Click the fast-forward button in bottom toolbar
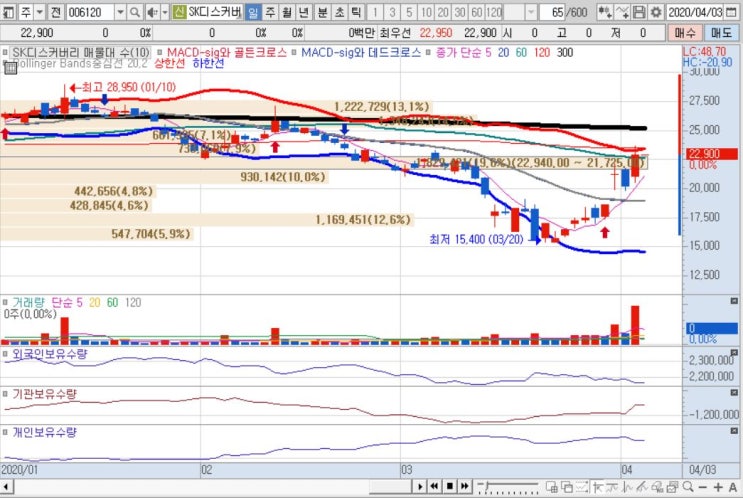Image resolution: width=743 pixels, height=498 pixels. point(465,486)
